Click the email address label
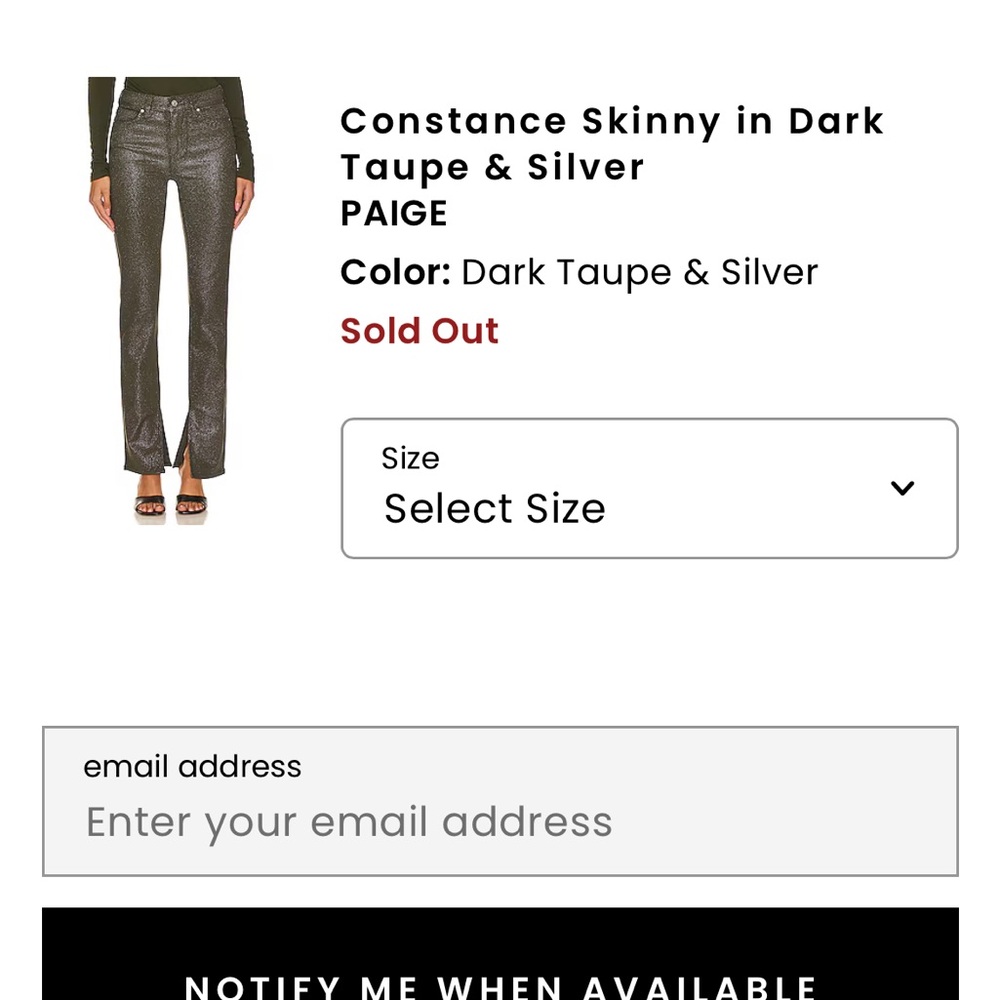Screen dimensions: 1000x1000 coord(192,766)
